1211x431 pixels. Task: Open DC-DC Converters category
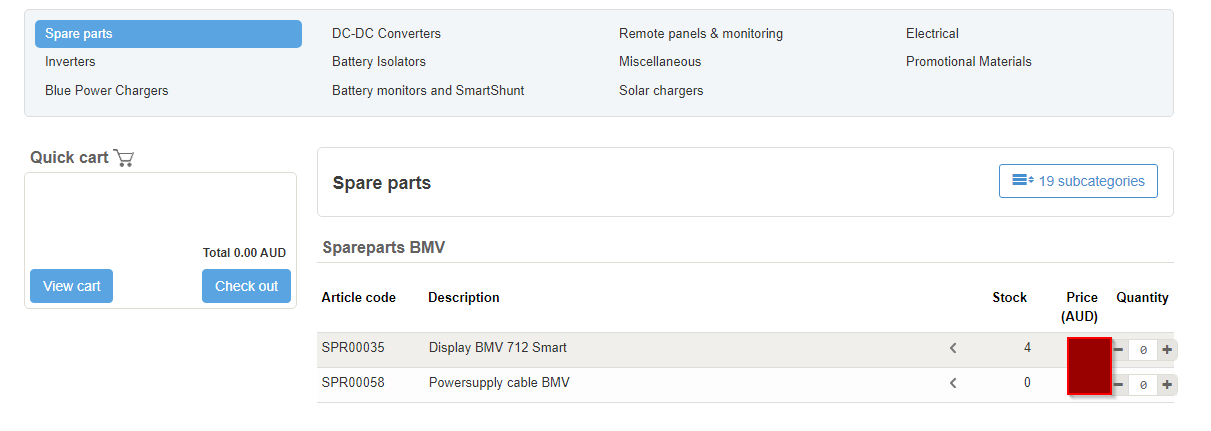coord(386,34)
